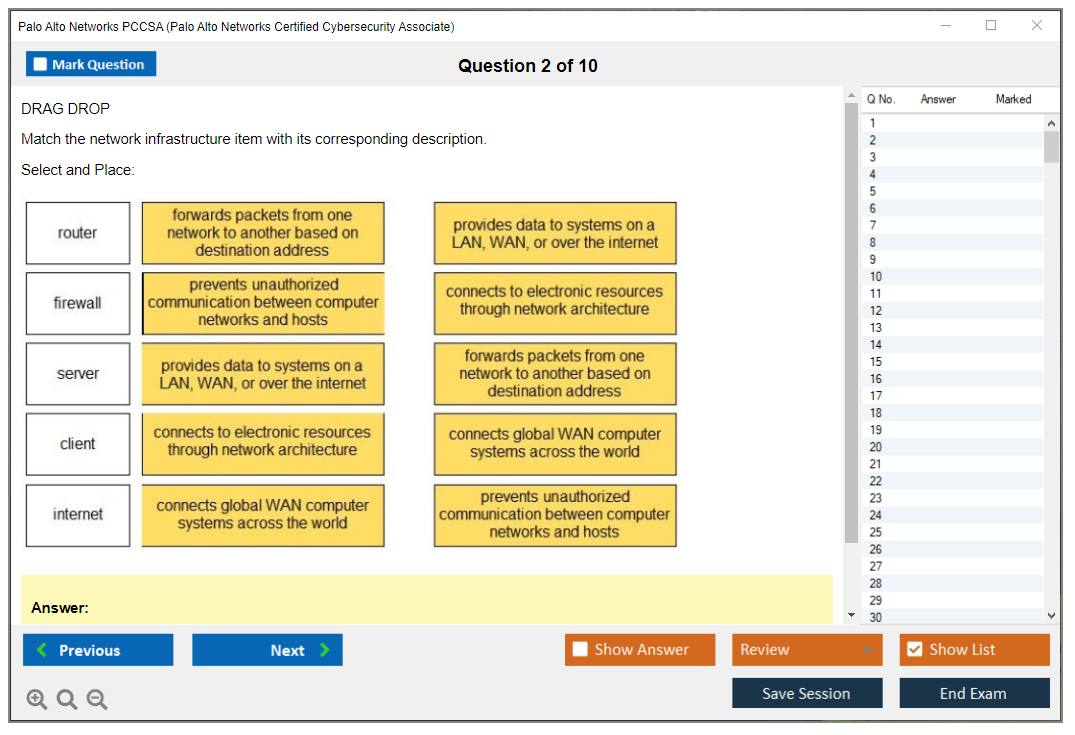Click the green right chevron on Next
This screenshot has height=735, width=1075.
coord(325,650)
